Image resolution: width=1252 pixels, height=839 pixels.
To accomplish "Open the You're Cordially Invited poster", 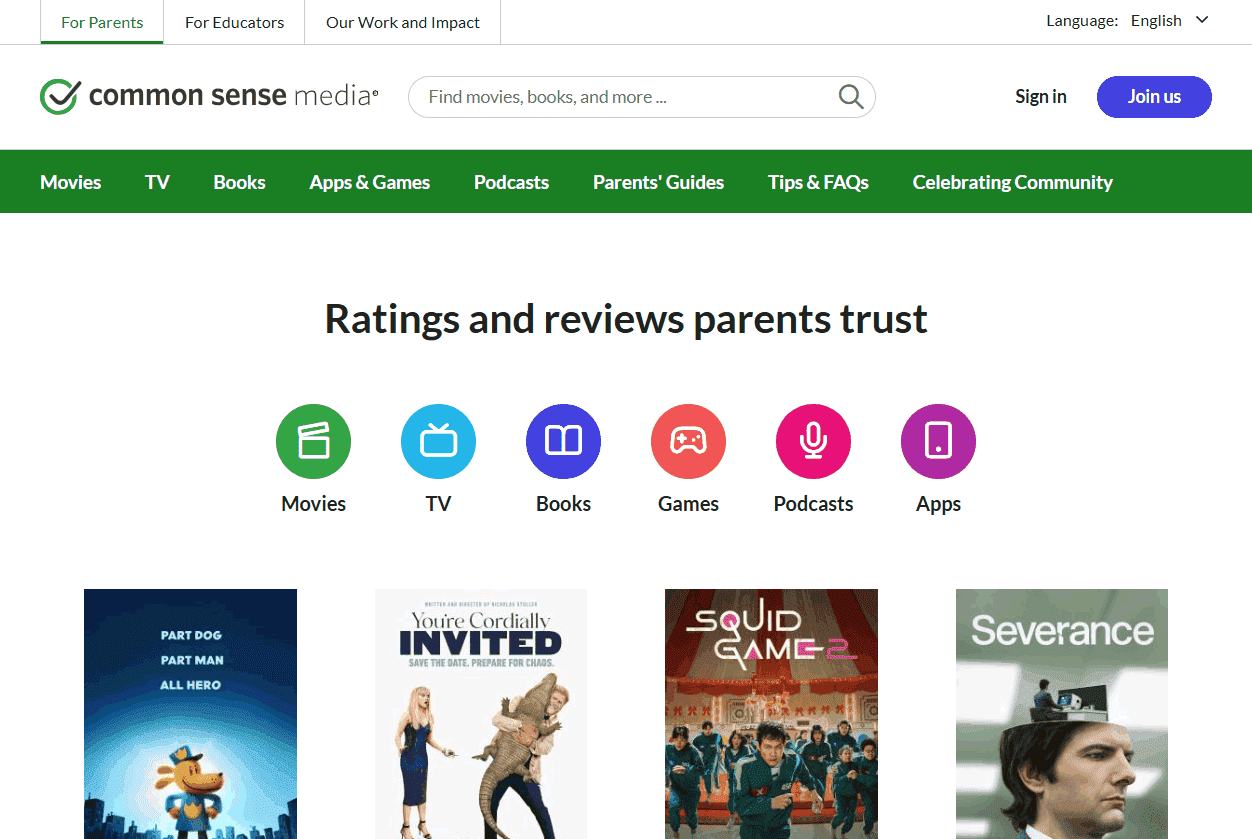I will point(480,713).
